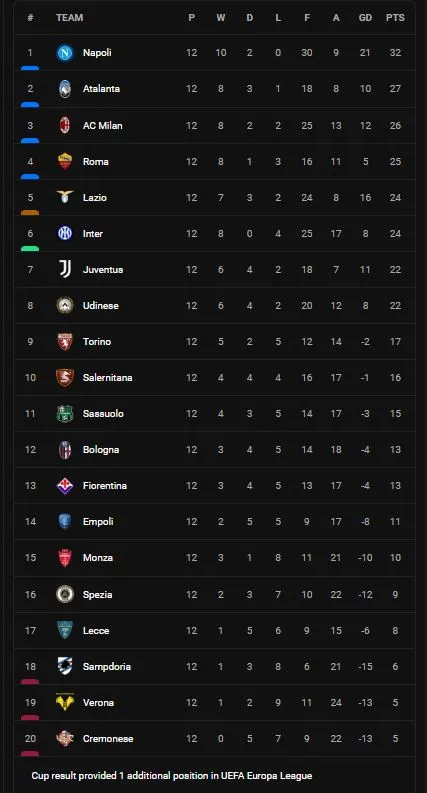Screen dimensions: 427x793
Task: Click the Napoli club crest icon
Action: [x=65, y=53]
